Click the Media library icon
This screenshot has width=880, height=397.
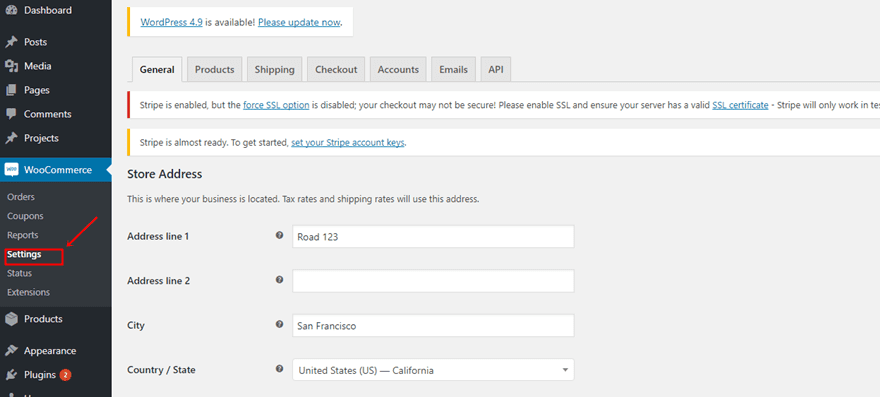point(11,66)
